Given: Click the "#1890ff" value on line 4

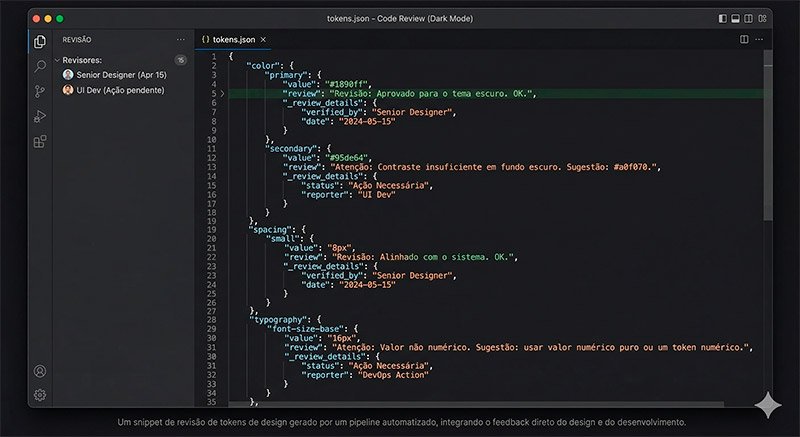Looking at the screenshot, I should tap(348, 85).
